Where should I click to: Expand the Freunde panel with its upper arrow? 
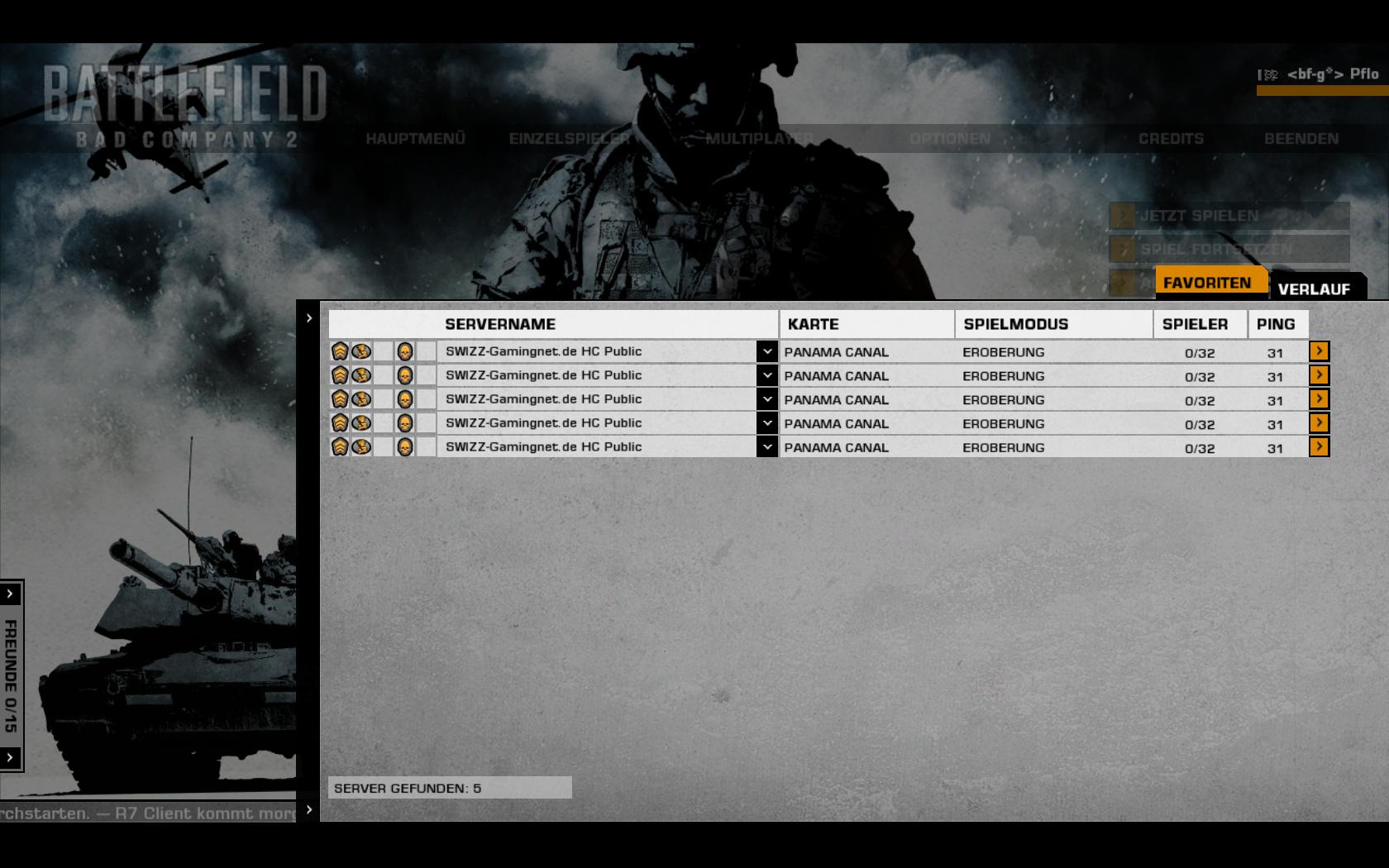pyautogui.click(x=10, y=594)
